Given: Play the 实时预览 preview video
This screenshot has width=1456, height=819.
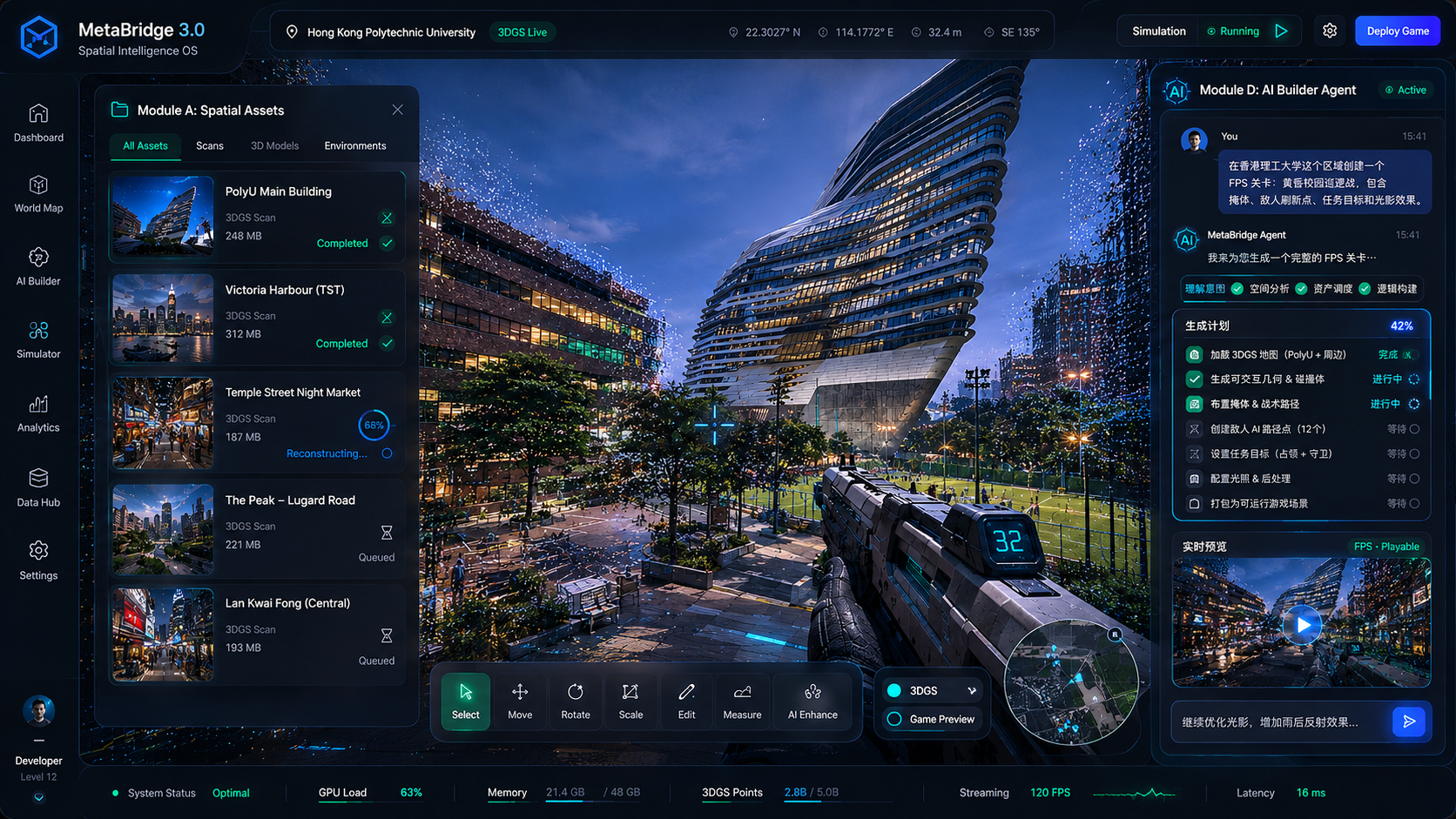Looking at the screenshot, I should coord(1303,625).
